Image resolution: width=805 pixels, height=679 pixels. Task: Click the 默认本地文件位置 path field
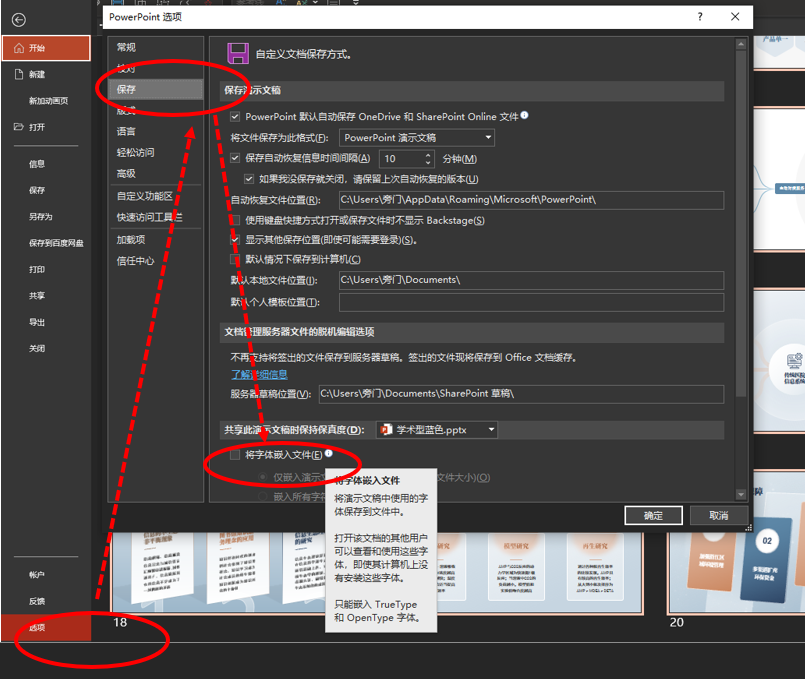point(531,280)
